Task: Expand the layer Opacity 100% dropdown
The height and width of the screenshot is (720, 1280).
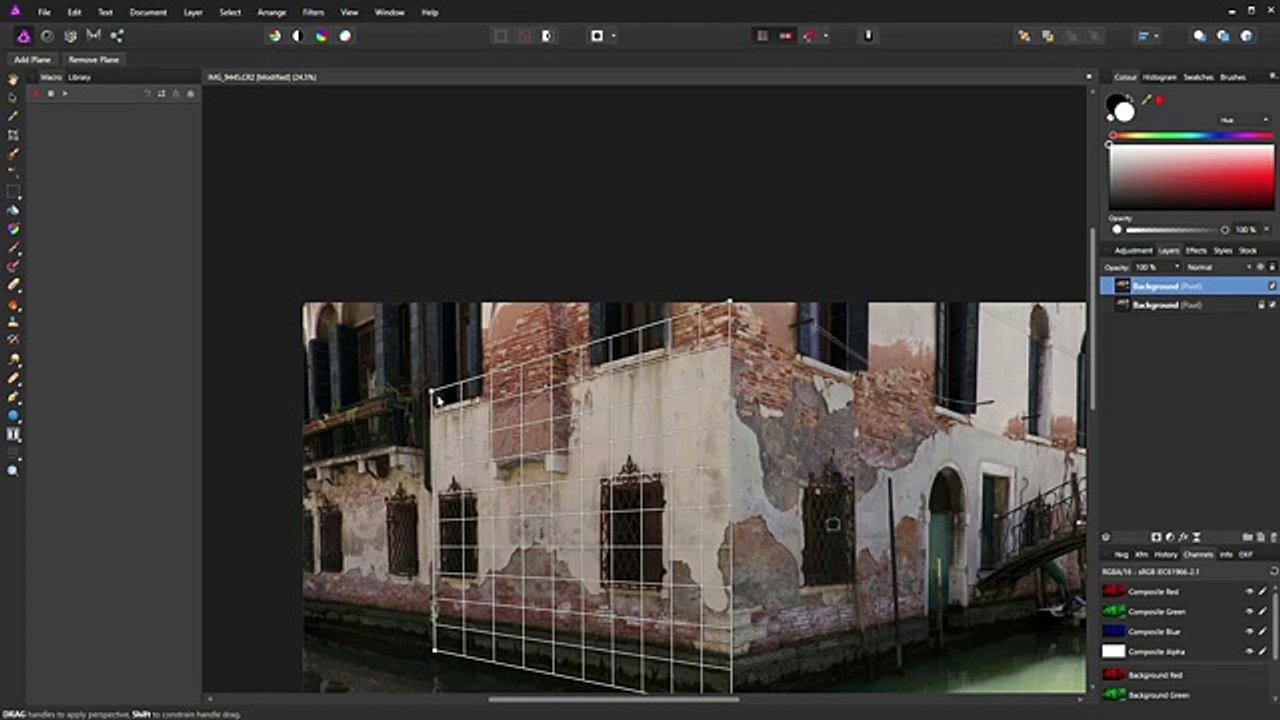Action: coord(1158,267)
